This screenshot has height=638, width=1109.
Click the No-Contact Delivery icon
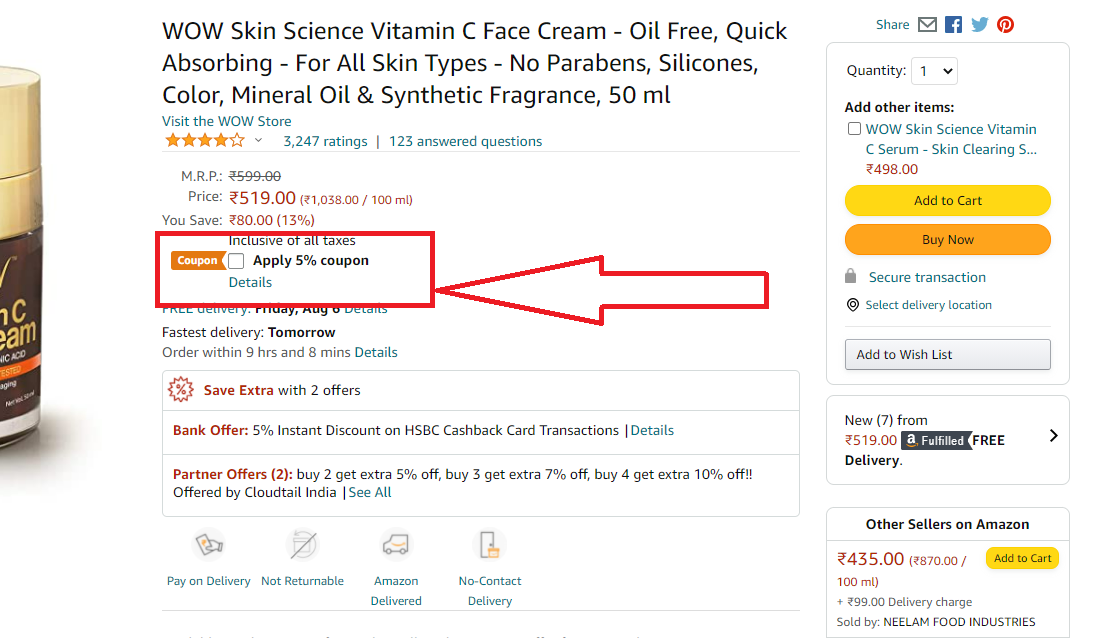coord(489,545)
